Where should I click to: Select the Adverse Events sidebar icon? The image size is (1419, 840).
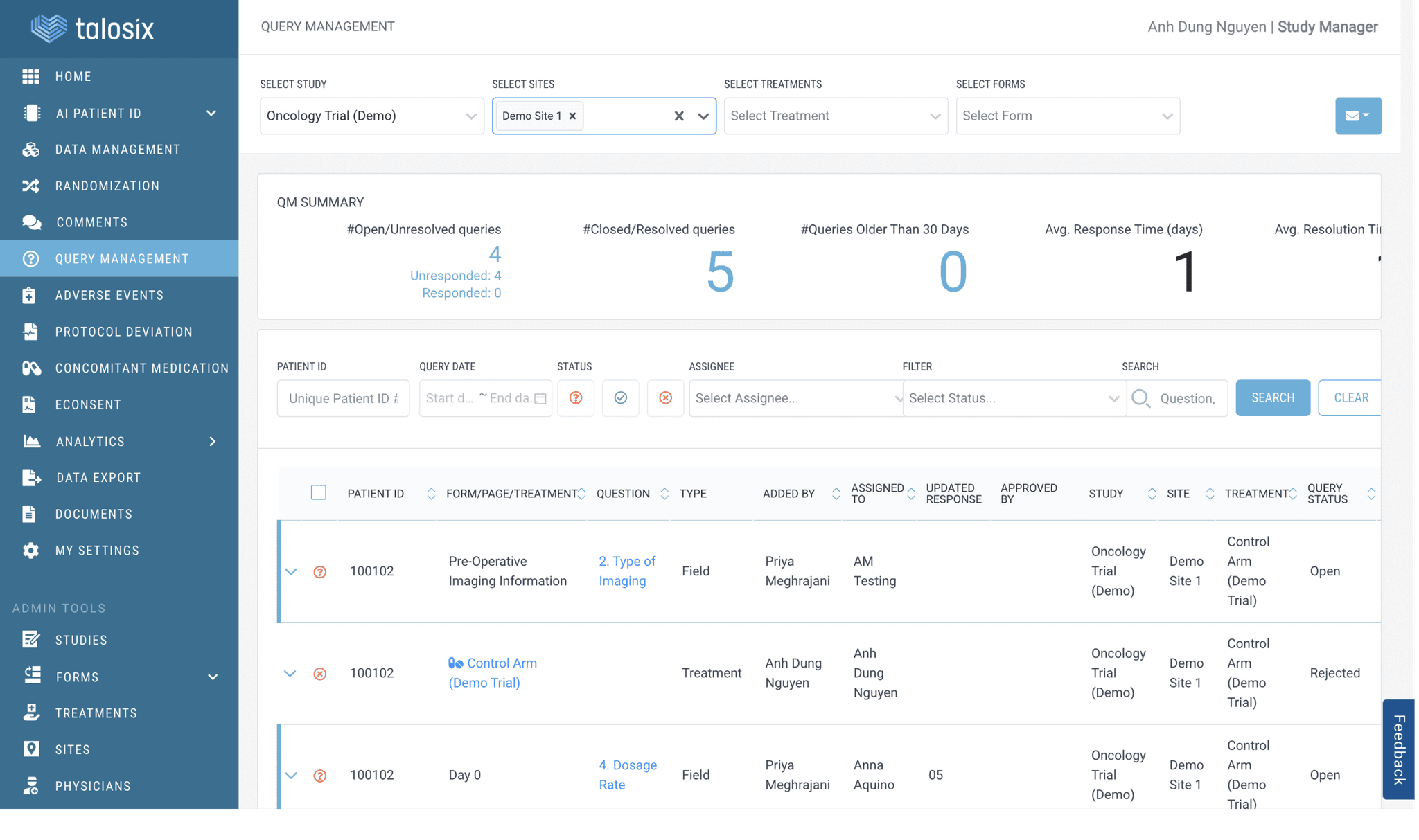tap(32, 295)
